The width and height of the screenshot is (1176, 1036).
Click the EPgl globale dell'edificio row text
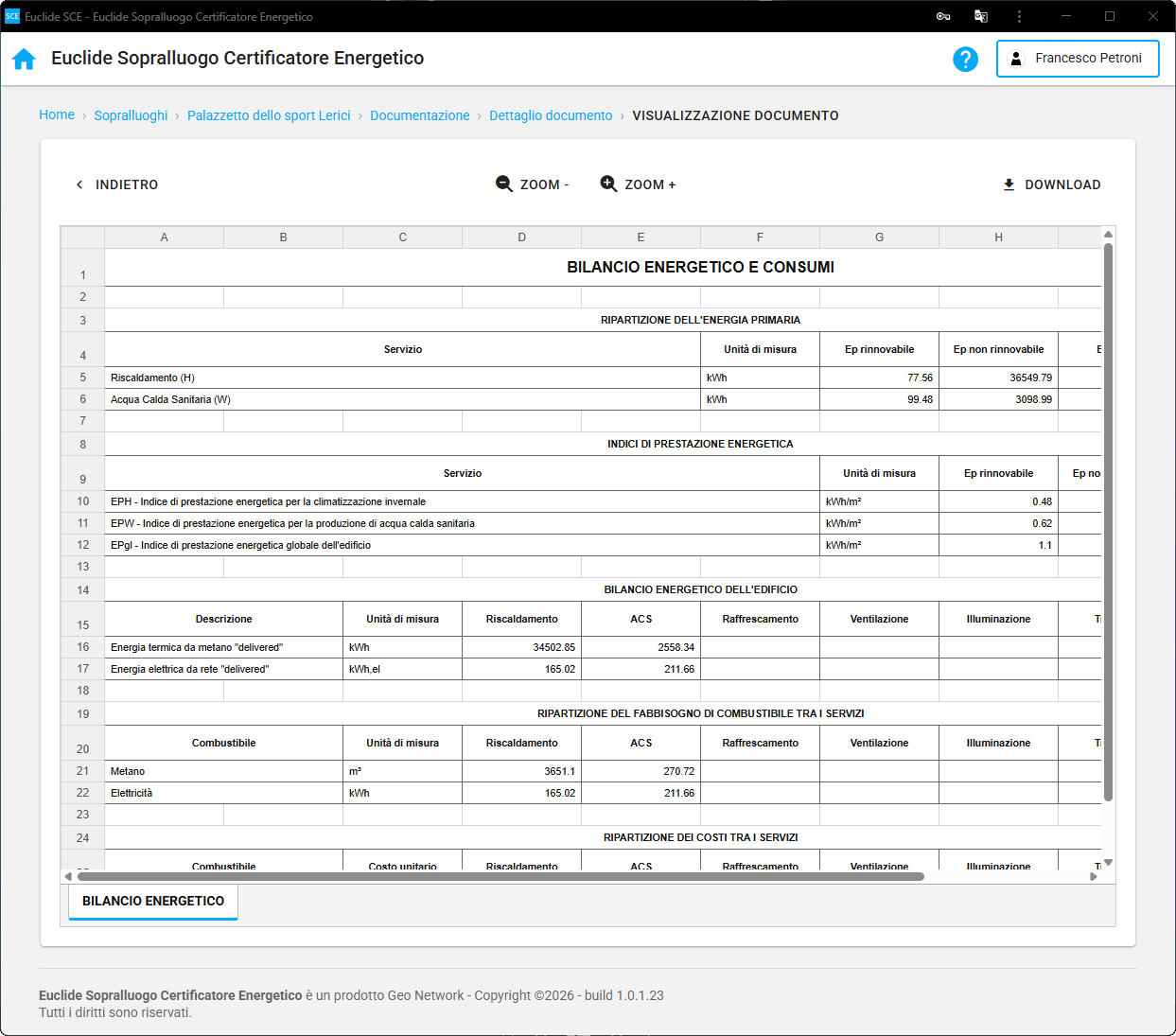(241, 545)
